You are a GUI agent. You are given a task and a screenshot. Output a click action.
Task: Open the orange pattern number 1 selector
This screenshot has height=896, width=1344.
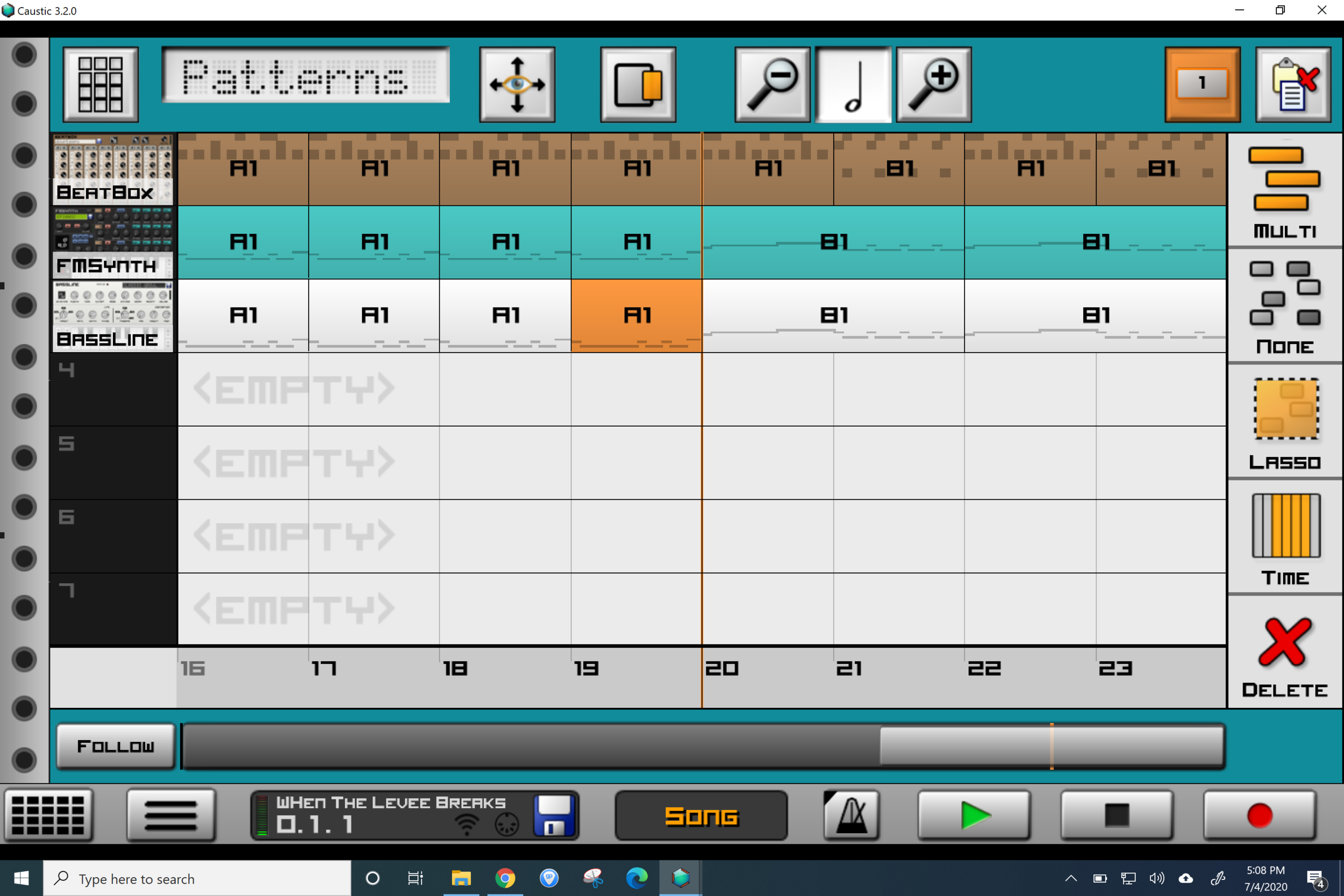[1202, 84]
